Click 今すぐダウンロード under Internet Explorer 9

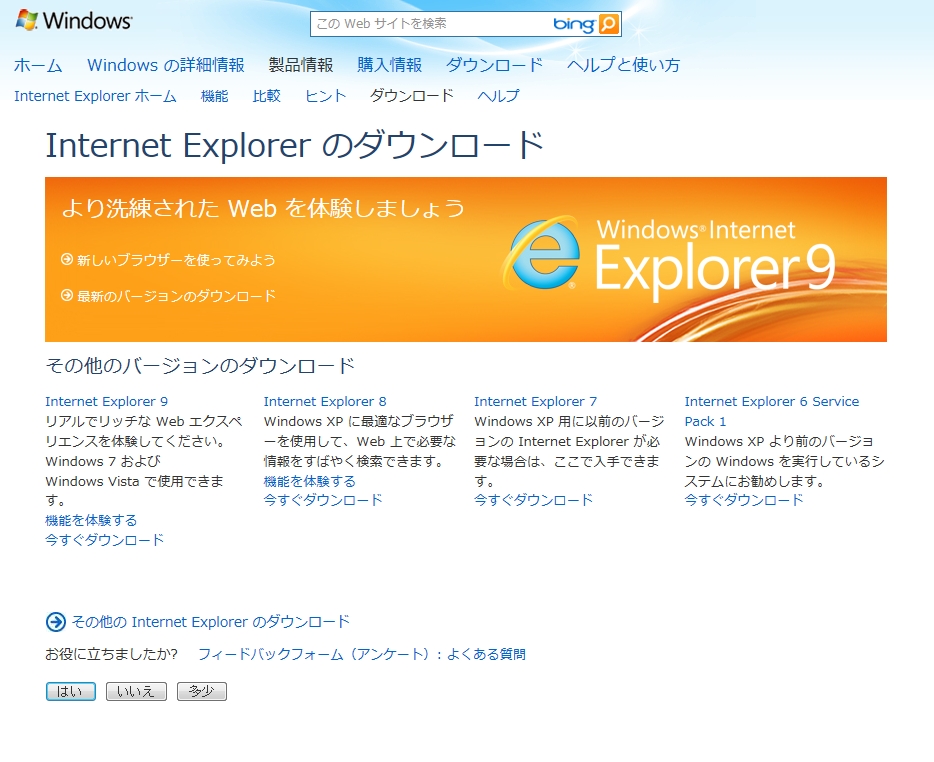tap(105, 540)
